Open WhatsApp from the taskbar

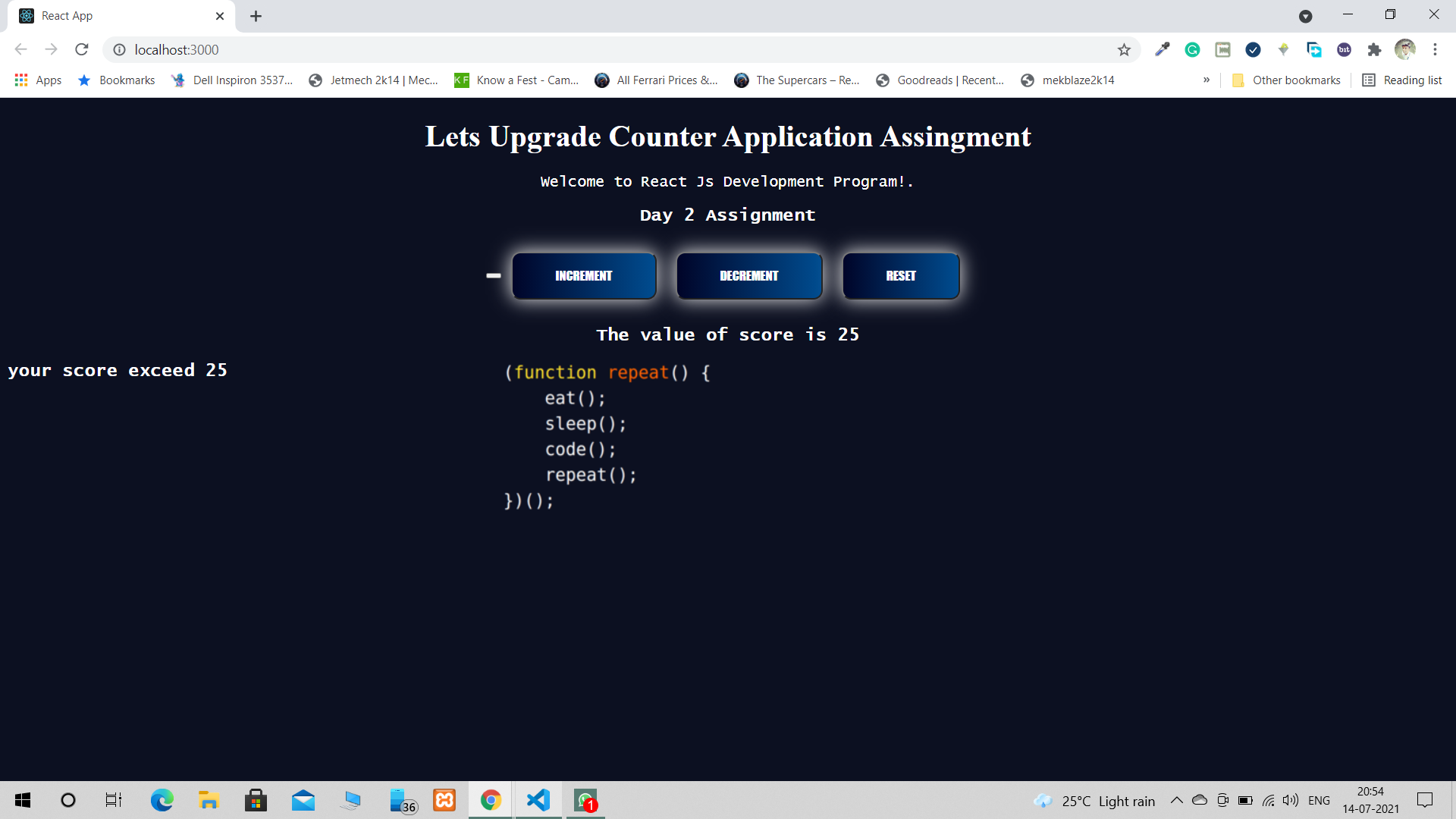coord(585,800)
